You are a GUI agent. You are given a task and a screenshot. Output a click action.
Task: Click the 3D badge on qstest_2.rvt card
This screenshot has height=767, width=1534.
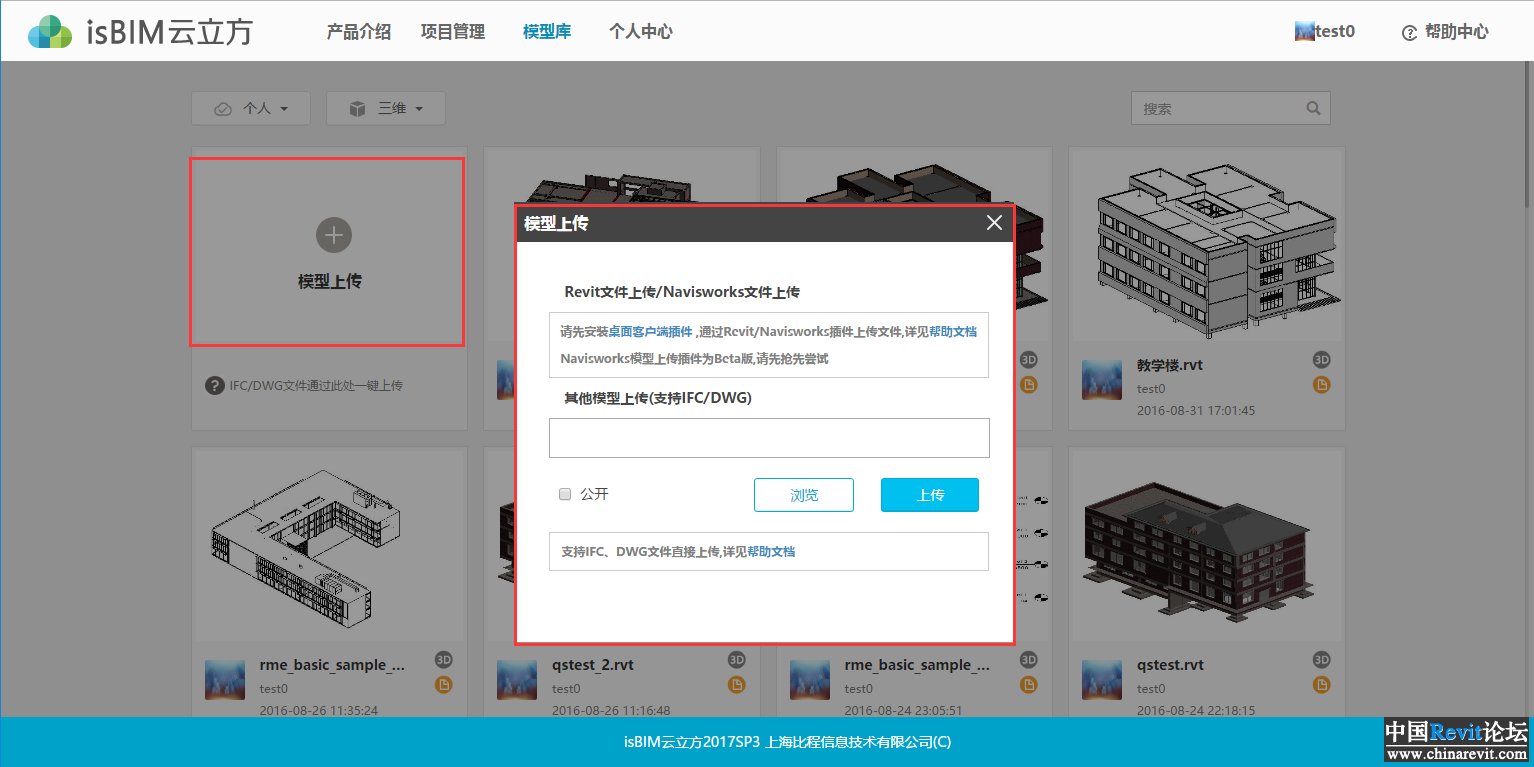click(736, 660)
